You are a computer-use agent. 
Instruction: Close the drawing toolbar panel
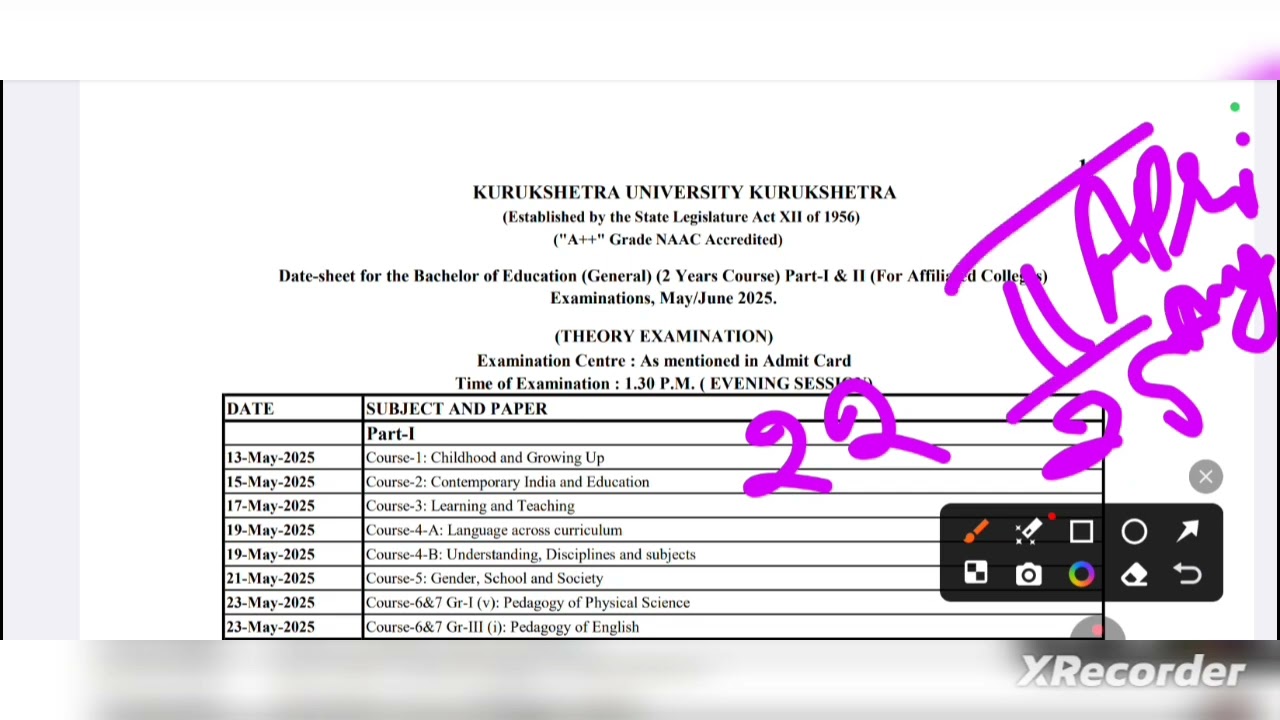[x=1205, y=477]
